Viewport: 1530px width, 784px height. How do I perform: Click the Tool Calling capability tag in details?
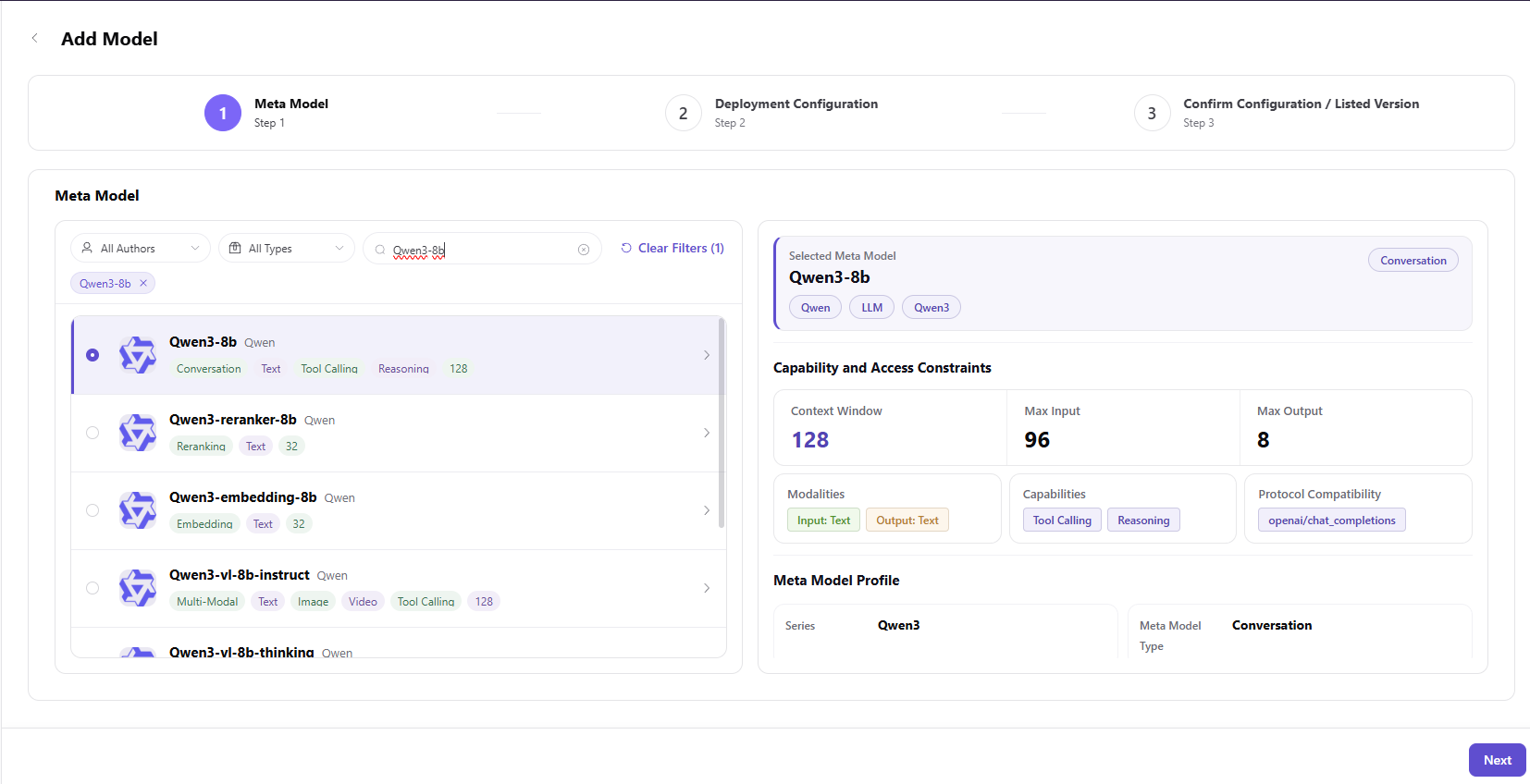(x=1062, y=521)
